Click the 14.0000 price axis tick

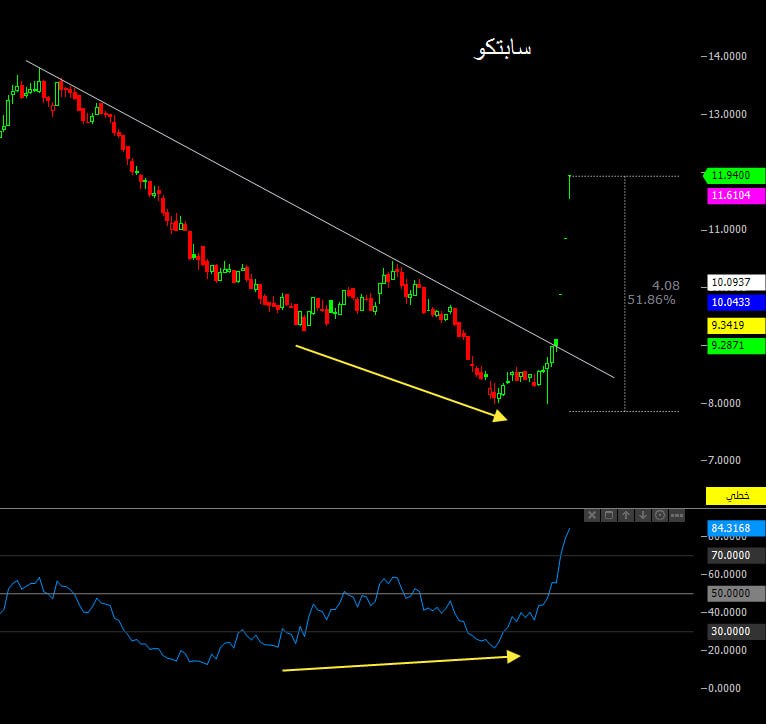pos(727,56)
